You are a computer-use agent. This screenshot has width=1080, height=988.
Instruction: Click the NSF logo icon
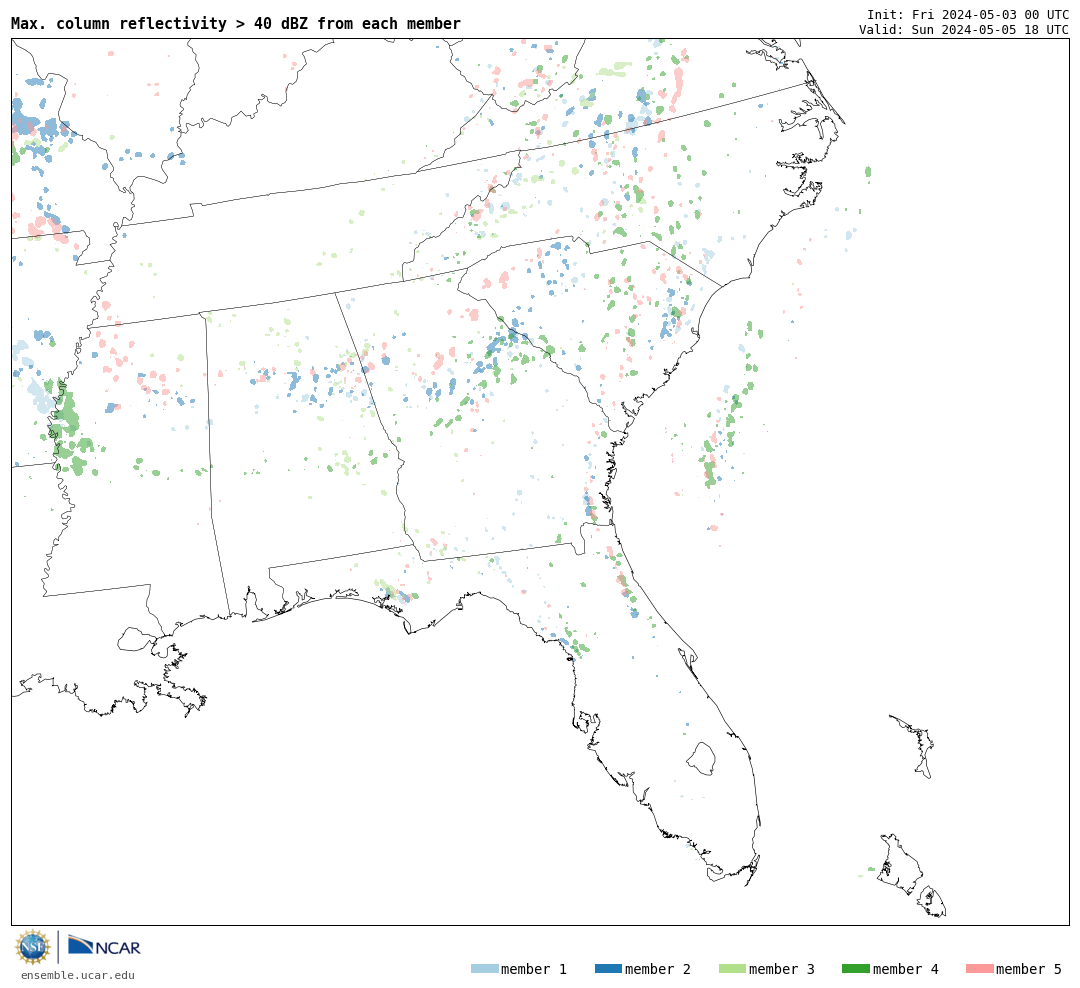[32, 947]
